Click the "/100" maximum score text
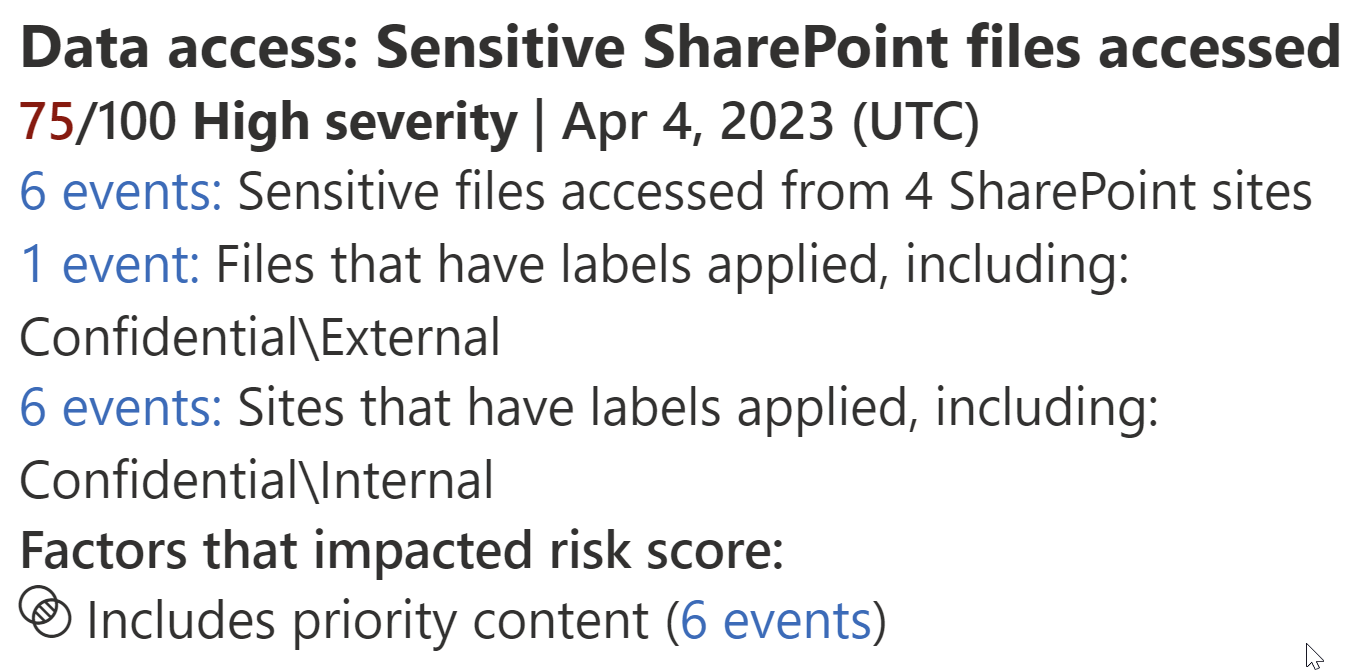Screen dimensions: 1361x672 129,122
